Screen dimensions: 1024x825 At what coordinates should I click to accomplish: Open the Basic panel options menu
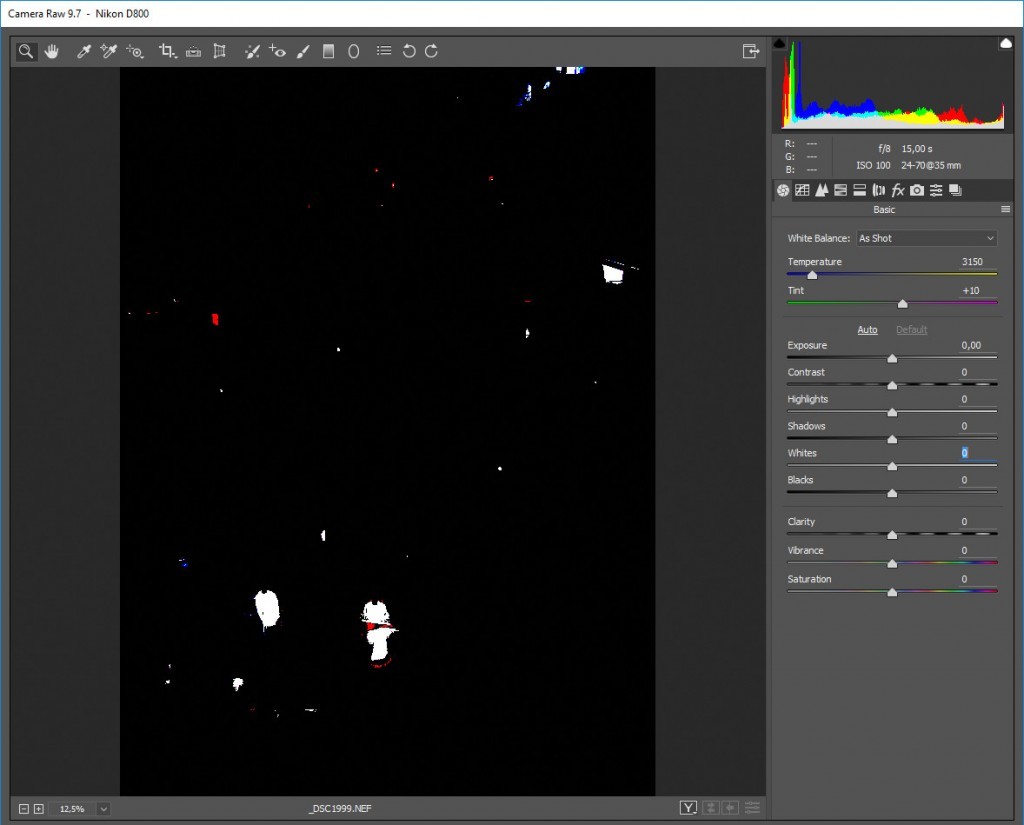pos(1005,210)
